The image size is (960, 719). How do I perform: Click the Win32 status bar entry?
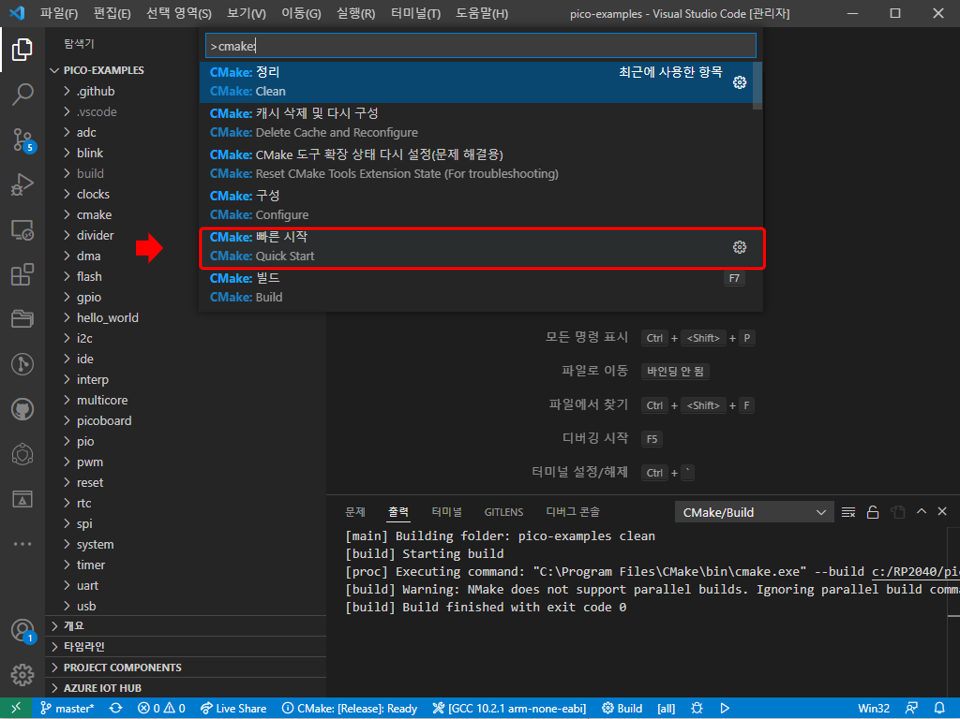pyautogui.click(x=874, y=708)
